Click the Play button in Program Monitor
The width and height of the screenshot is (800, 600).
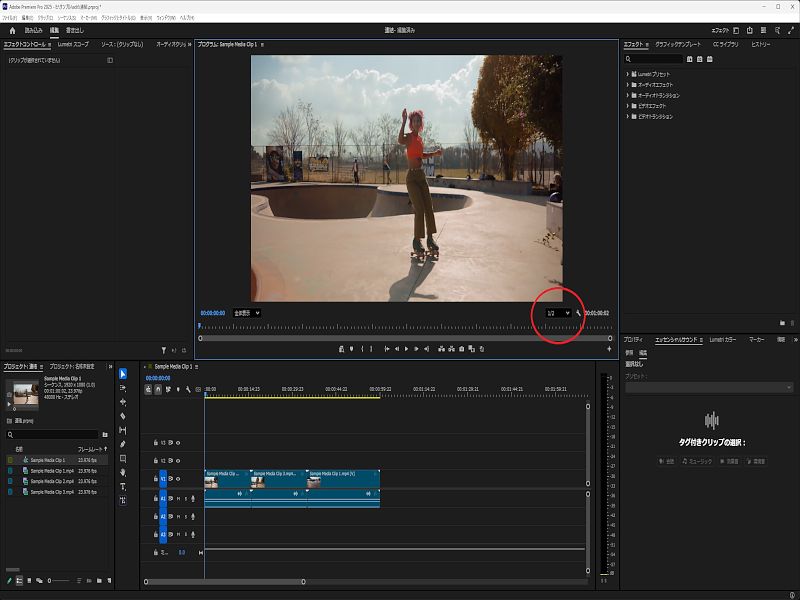406,349
